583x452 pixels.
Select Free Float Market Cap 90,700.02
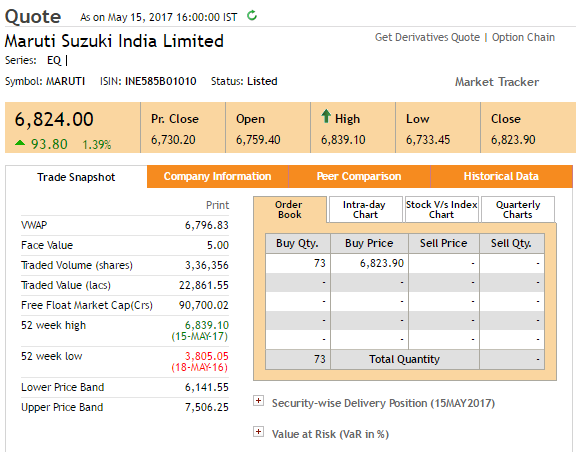coord(204,306)
